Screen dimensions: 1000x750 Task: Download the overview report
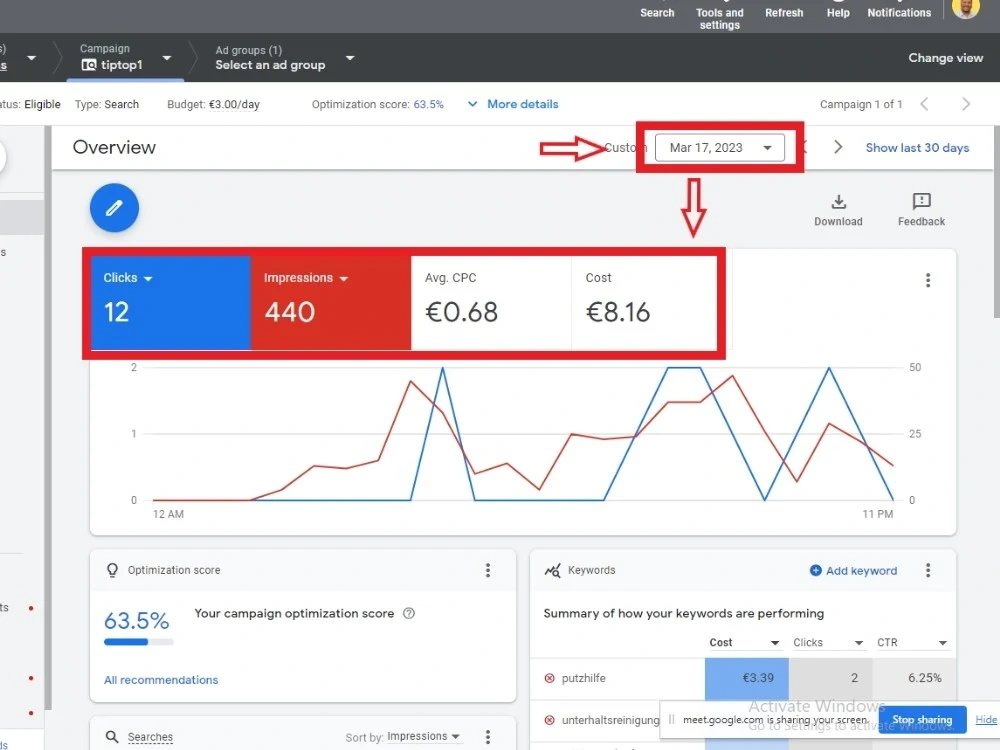coord(838,210)
